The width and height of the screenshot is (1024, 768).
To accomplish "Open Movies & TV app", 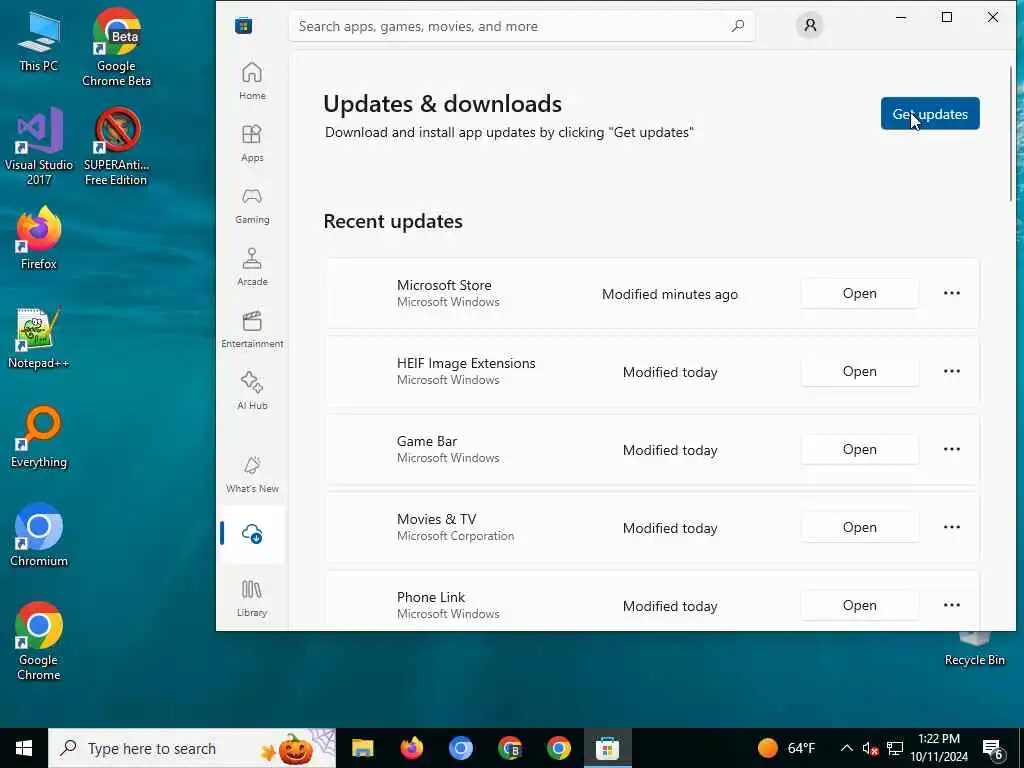I will [x=859, y=527].
